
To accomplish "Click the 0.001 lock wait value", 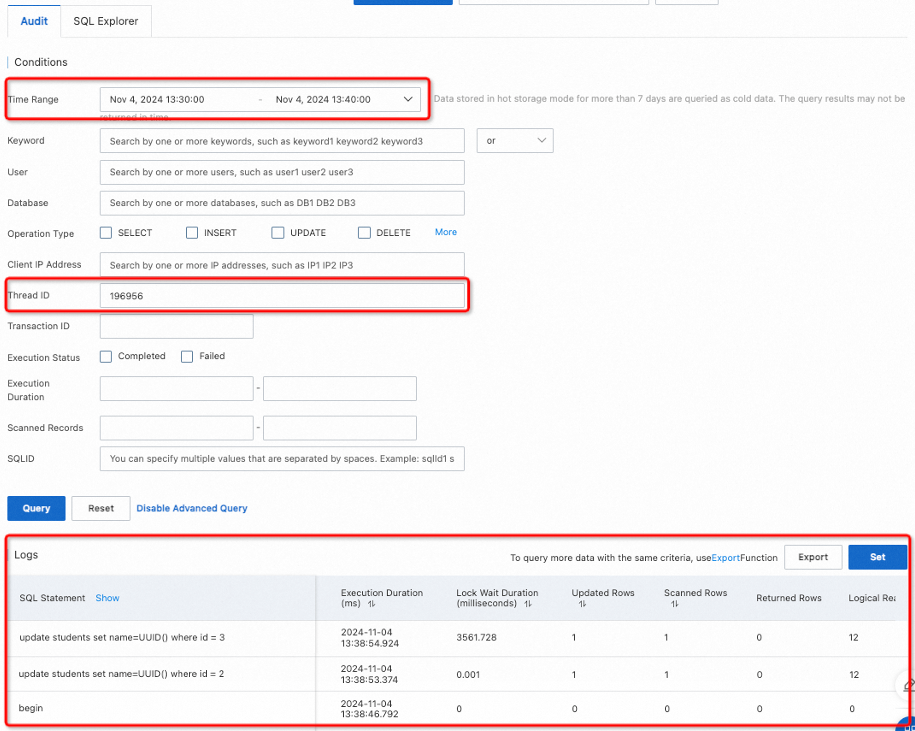I will [467, 674].
